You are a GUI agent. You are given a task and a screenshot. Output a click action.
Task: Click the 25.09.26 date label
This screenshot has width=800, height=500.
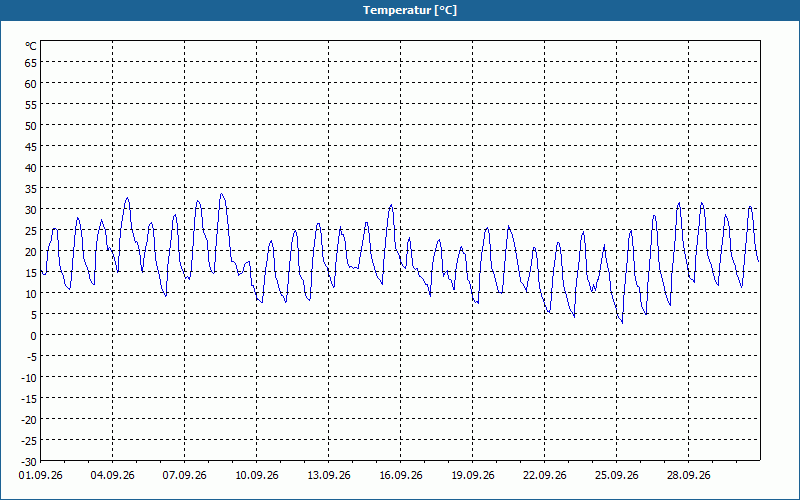[x=616, y=475]
